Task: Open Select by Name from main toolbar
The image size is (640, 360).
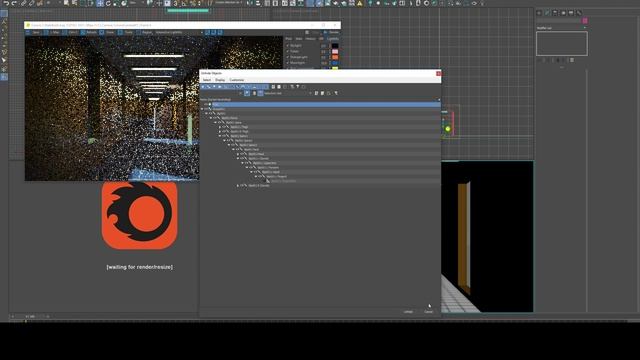Action: 74,3
